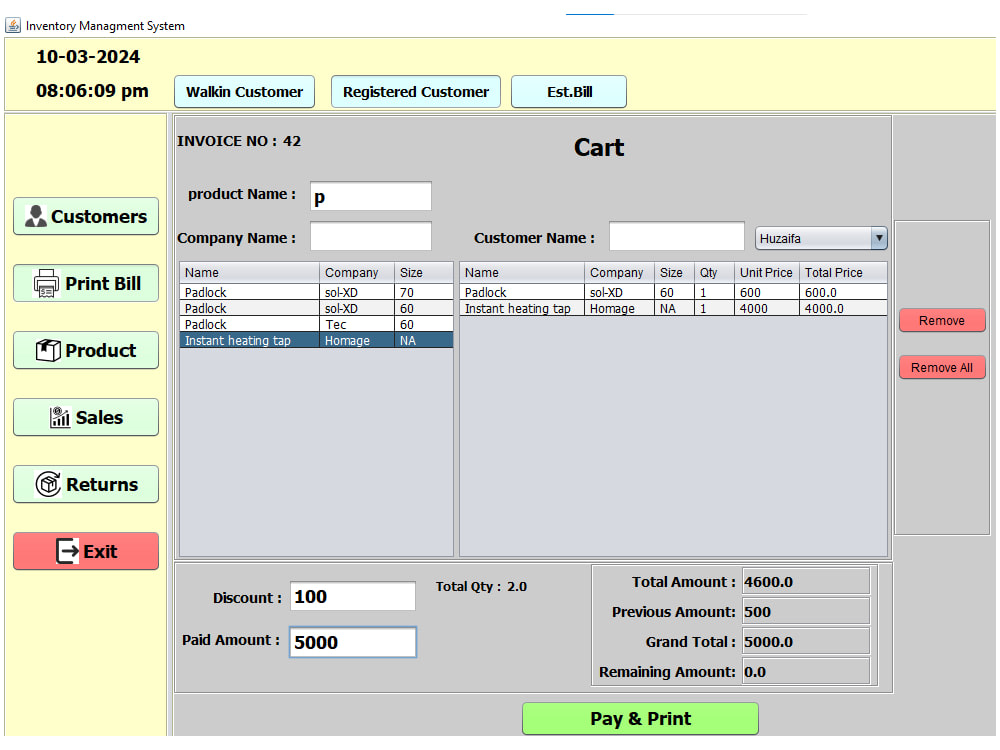1000x750 pixels.
Task: Click the Walkin Customer button
Action: point(244,91)
